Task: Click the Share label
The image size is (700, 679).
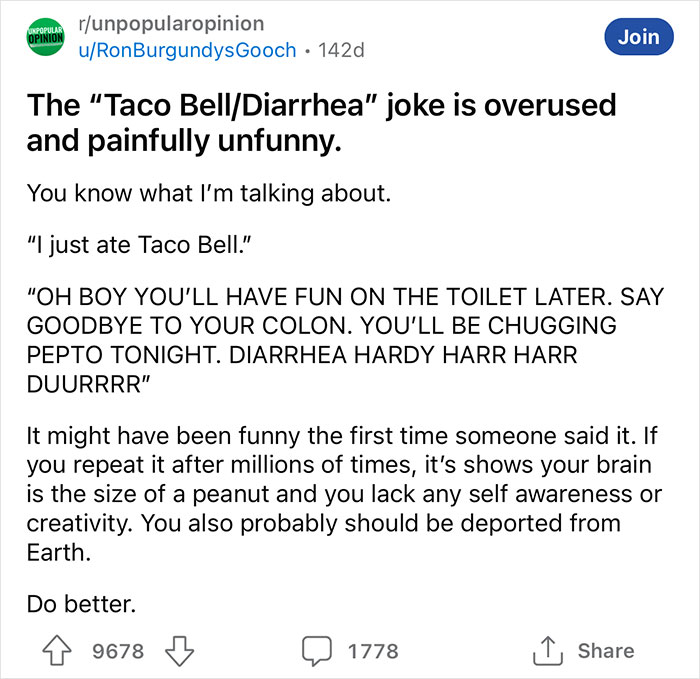Action: [x=606, y=651]
